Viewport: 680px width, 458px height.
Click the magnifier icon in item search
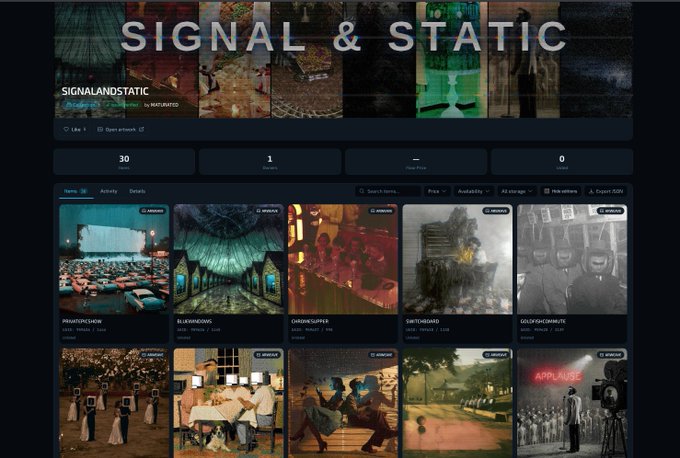pos(362,191)
